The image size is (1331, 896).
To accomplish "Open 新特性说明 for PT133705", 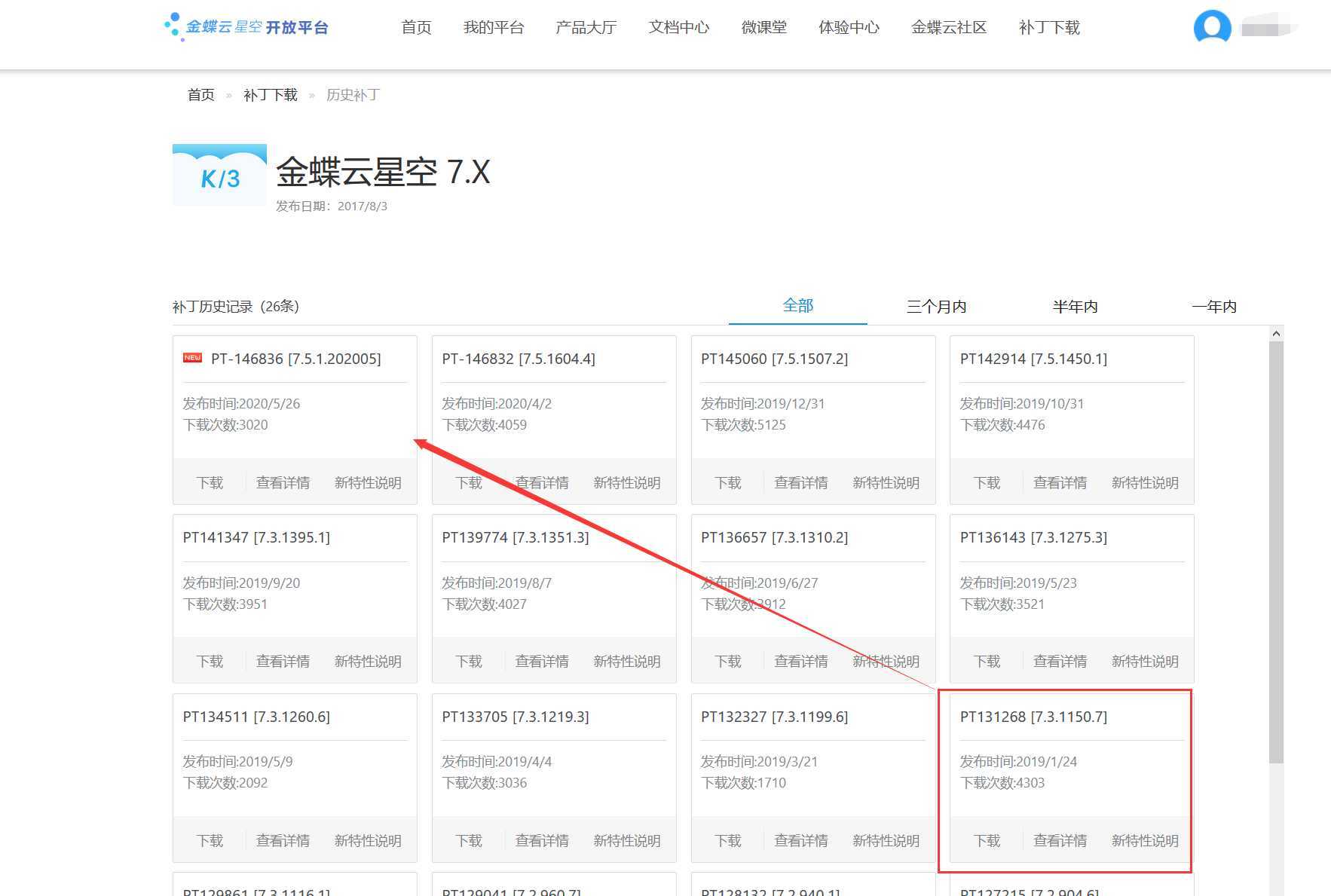I will click(627, 841).
